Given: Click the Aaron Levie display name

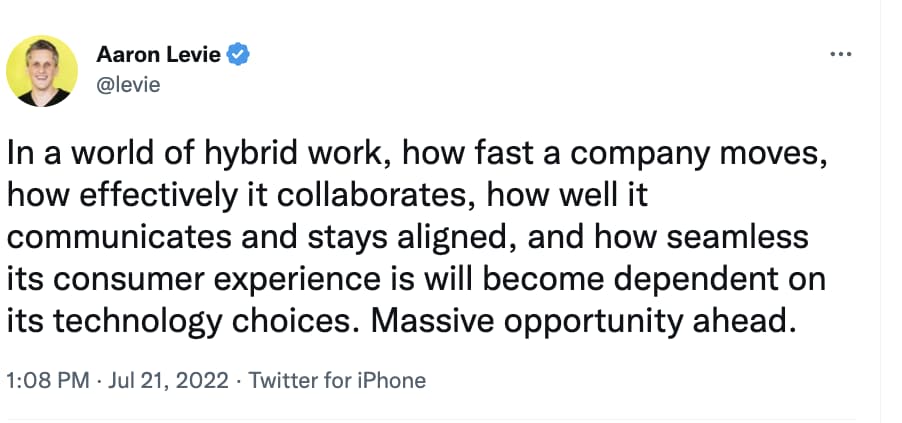Looking at the screenshot, I should click(x=158, y=55).
